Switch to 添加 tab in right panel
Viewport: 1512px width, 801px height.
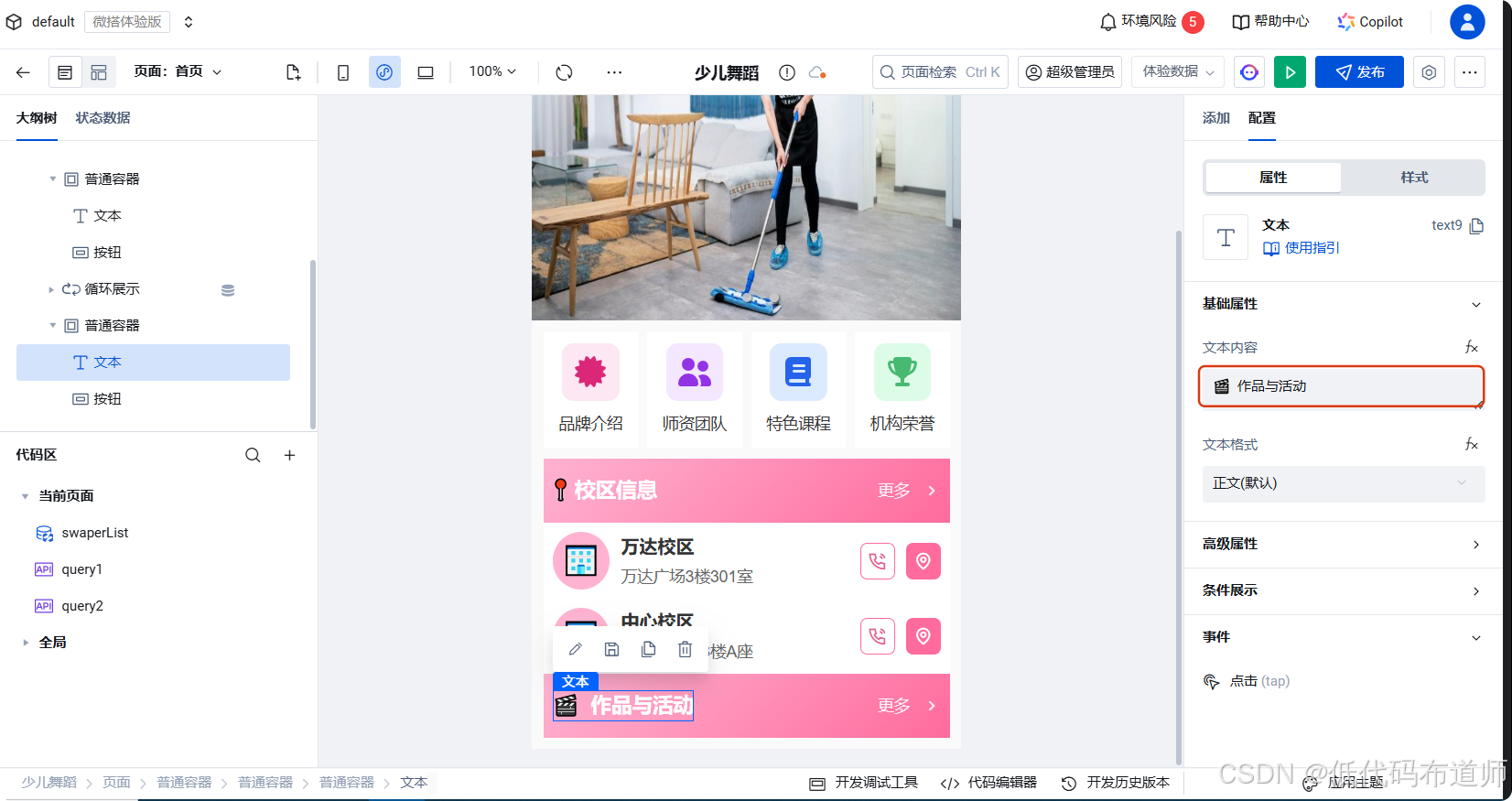tap(1215, 118)
